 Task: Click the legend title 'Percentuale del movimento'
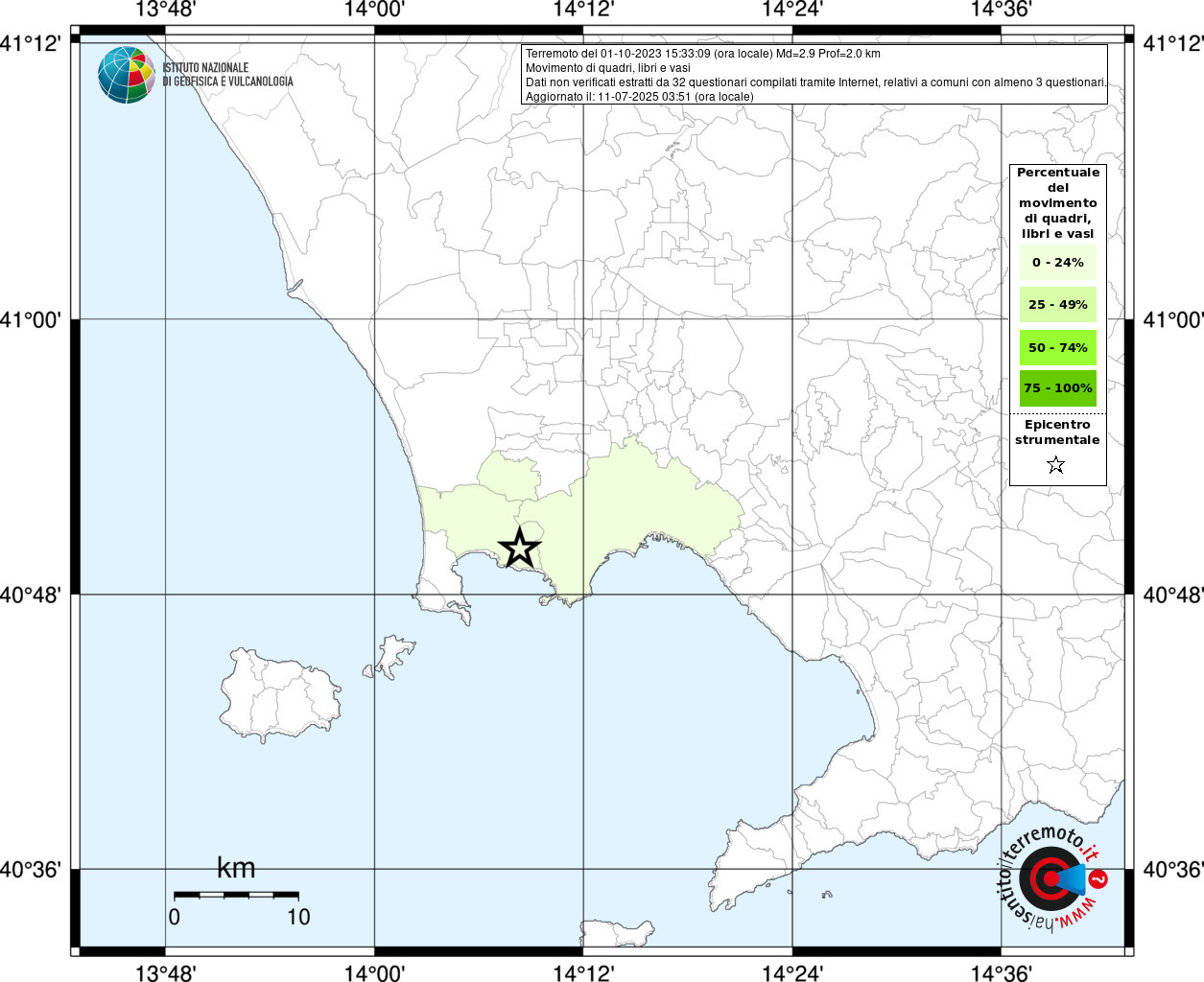click(1057, 202)
